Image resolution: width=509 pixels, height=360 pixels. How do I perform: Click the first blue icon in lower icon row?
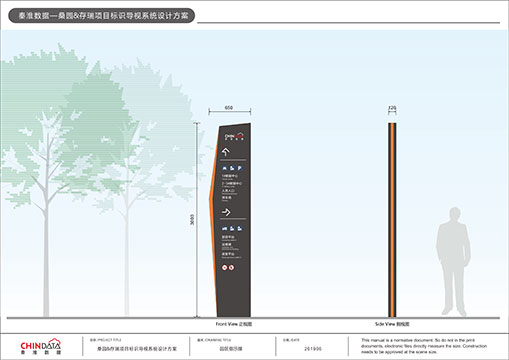point(225,228)
